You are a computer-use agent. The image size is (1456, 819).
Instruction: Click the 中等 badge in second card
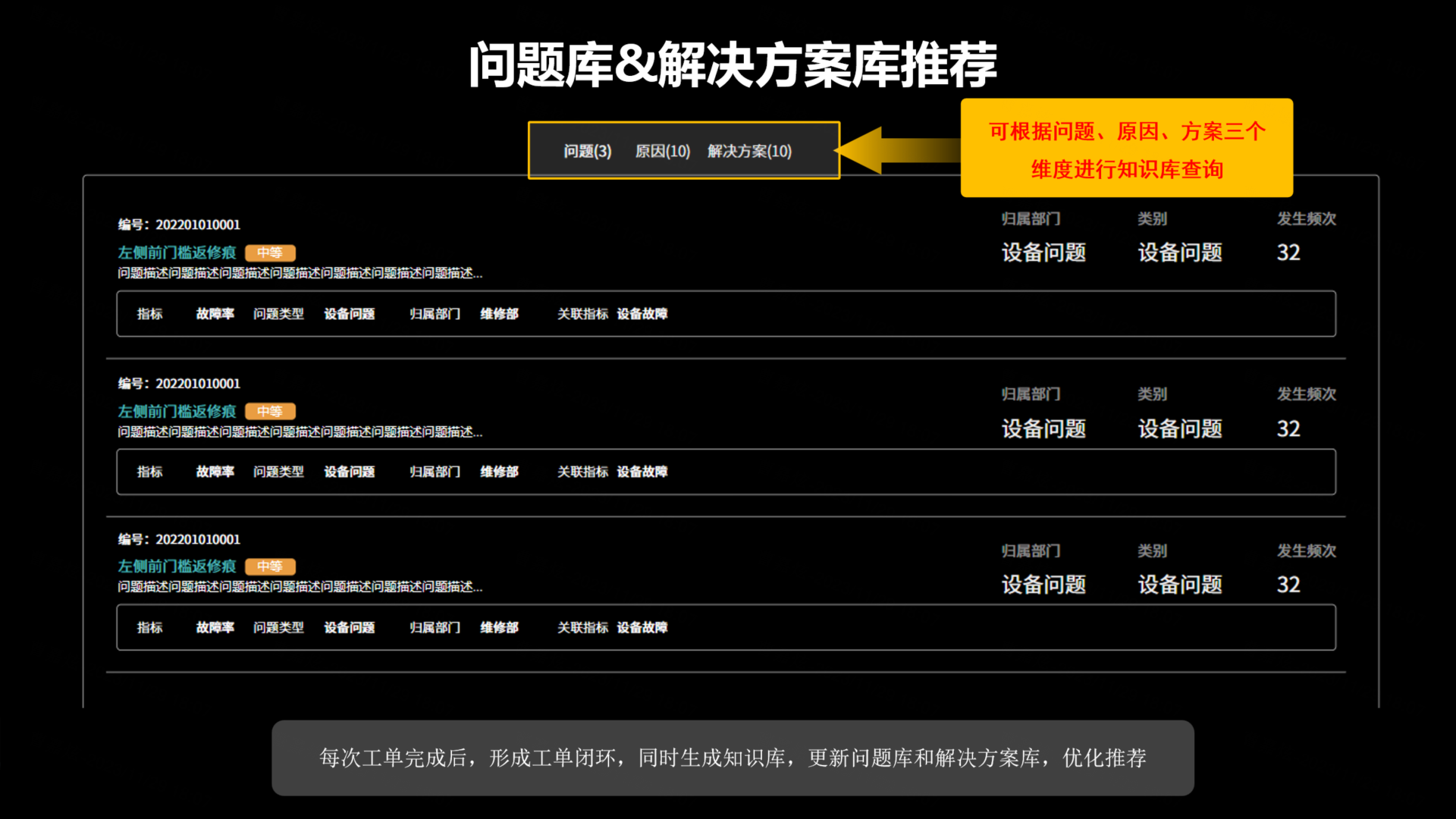(270, 411)
